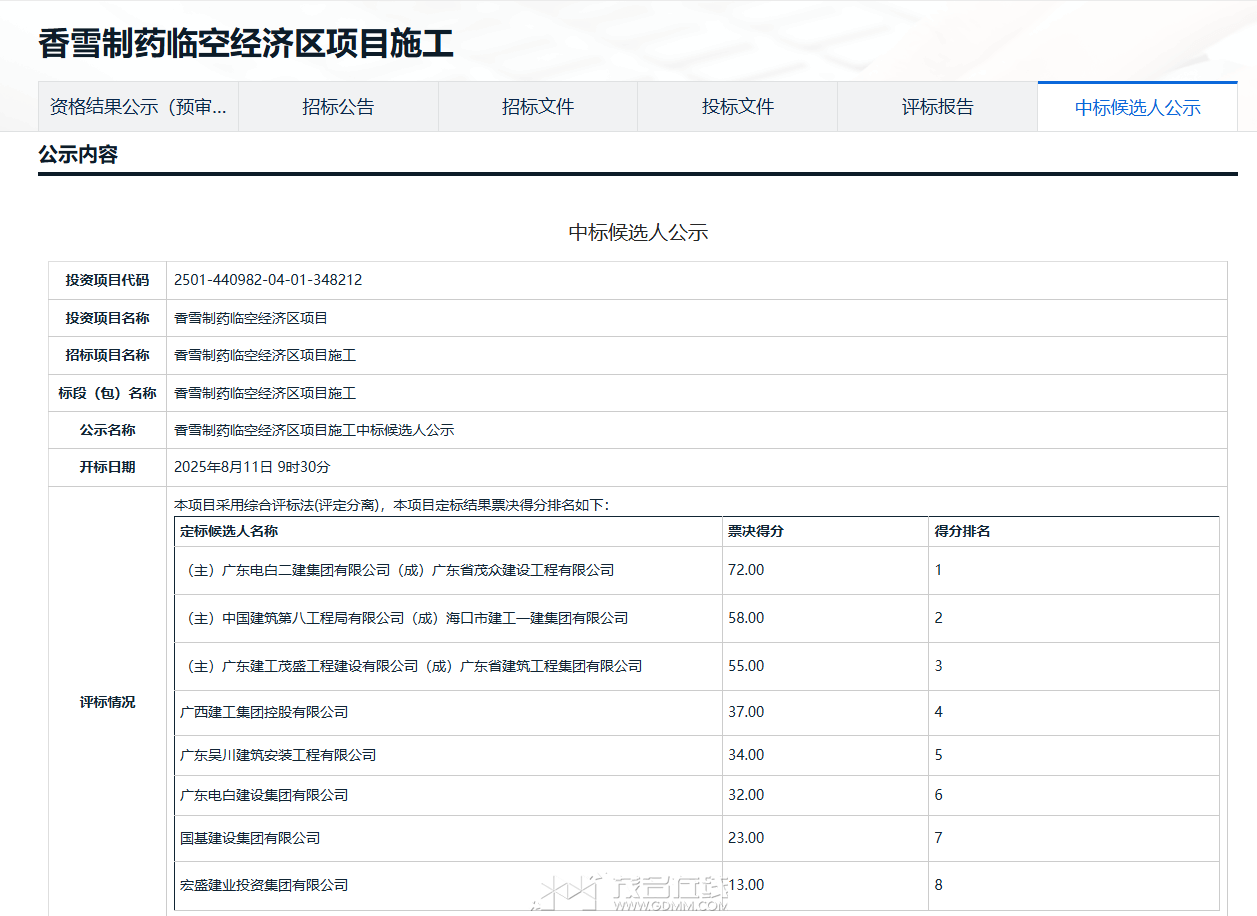The width and height of the screenshot is (1257, 916).
Task: Click the 广西建工集团控股有限公司 candidate name
Action: tap(264, 712)
